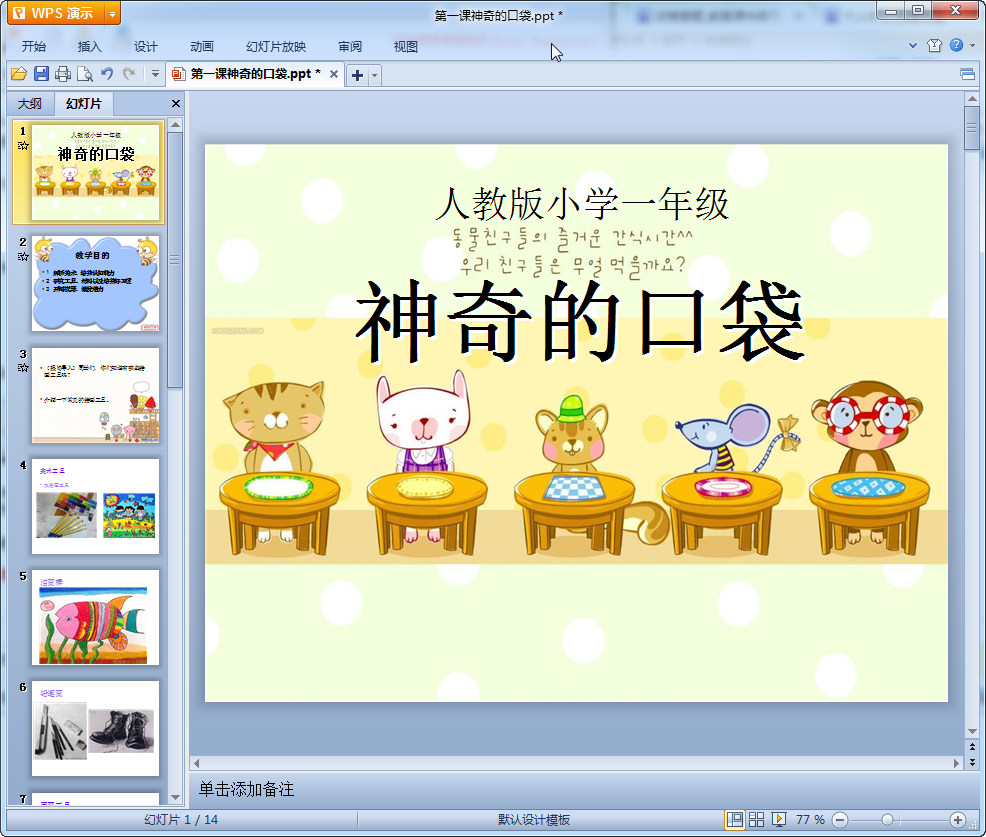Screen dimensions: 986x837
Task: Click the animation star icon on slide 2
Action: click(x=23, y=256)
